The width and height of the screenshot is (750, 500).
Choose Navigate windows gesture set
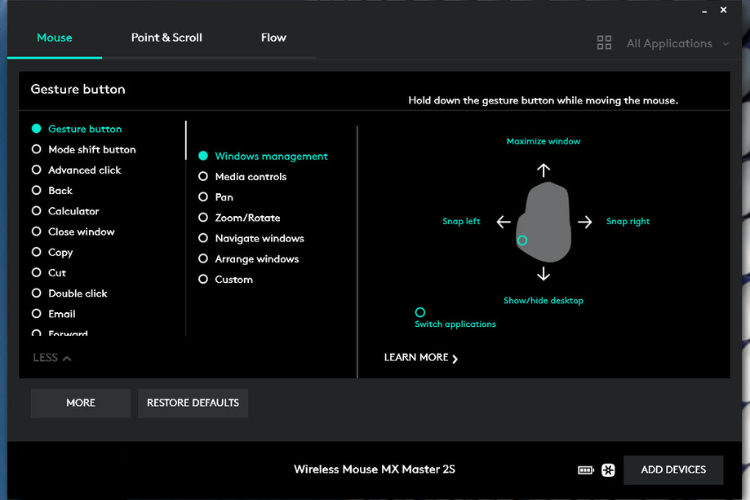(251, 238)
